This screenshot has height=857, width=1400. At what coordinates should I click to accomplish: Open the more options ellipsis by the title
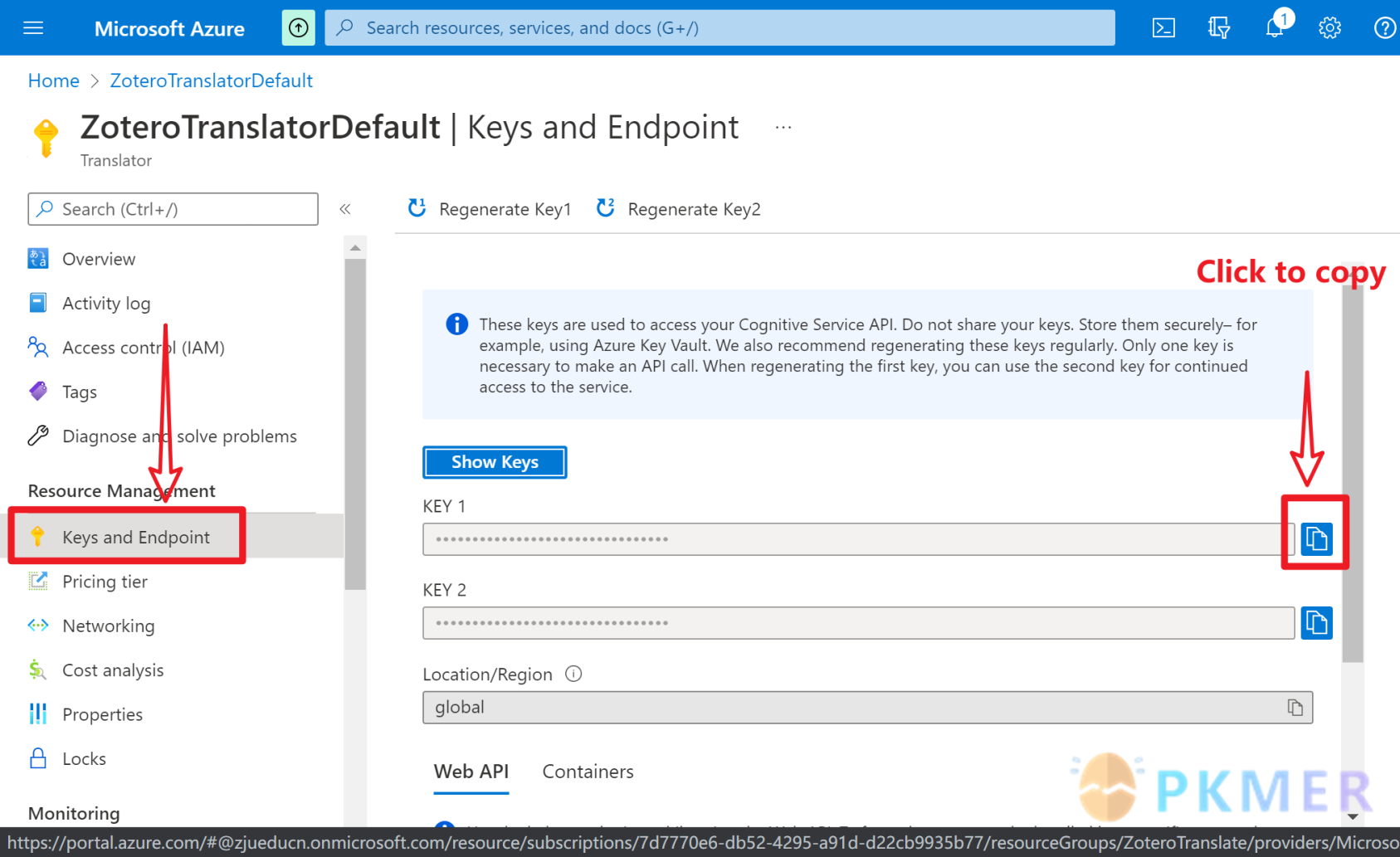[x=783, y=128]
